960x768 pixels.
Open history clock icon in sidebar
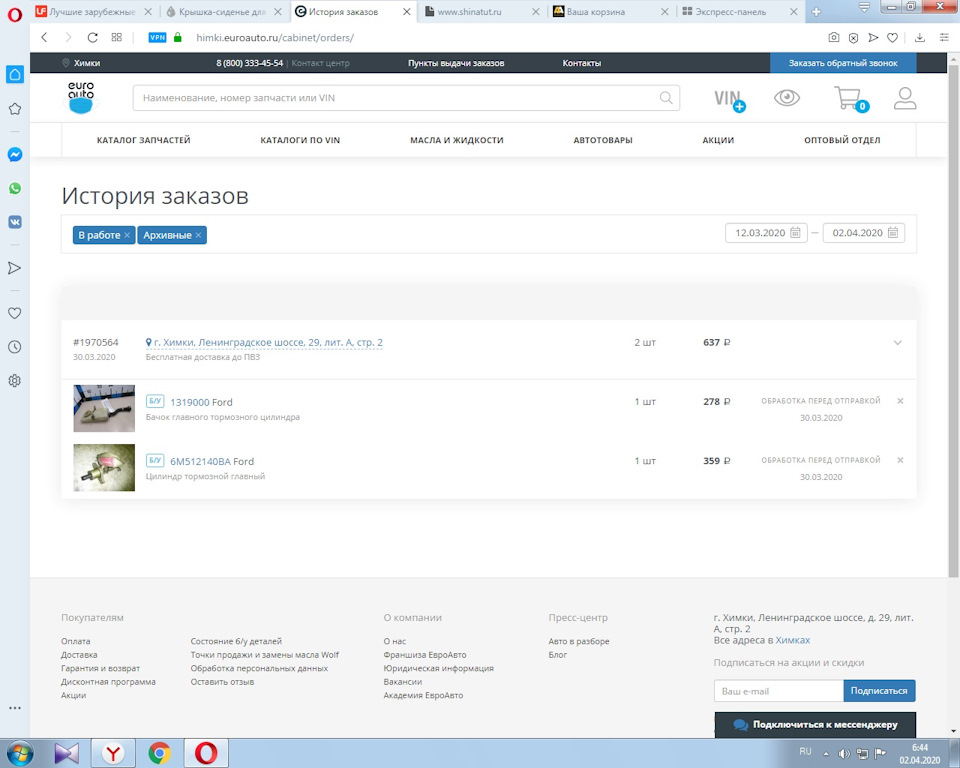pos(15,347)
